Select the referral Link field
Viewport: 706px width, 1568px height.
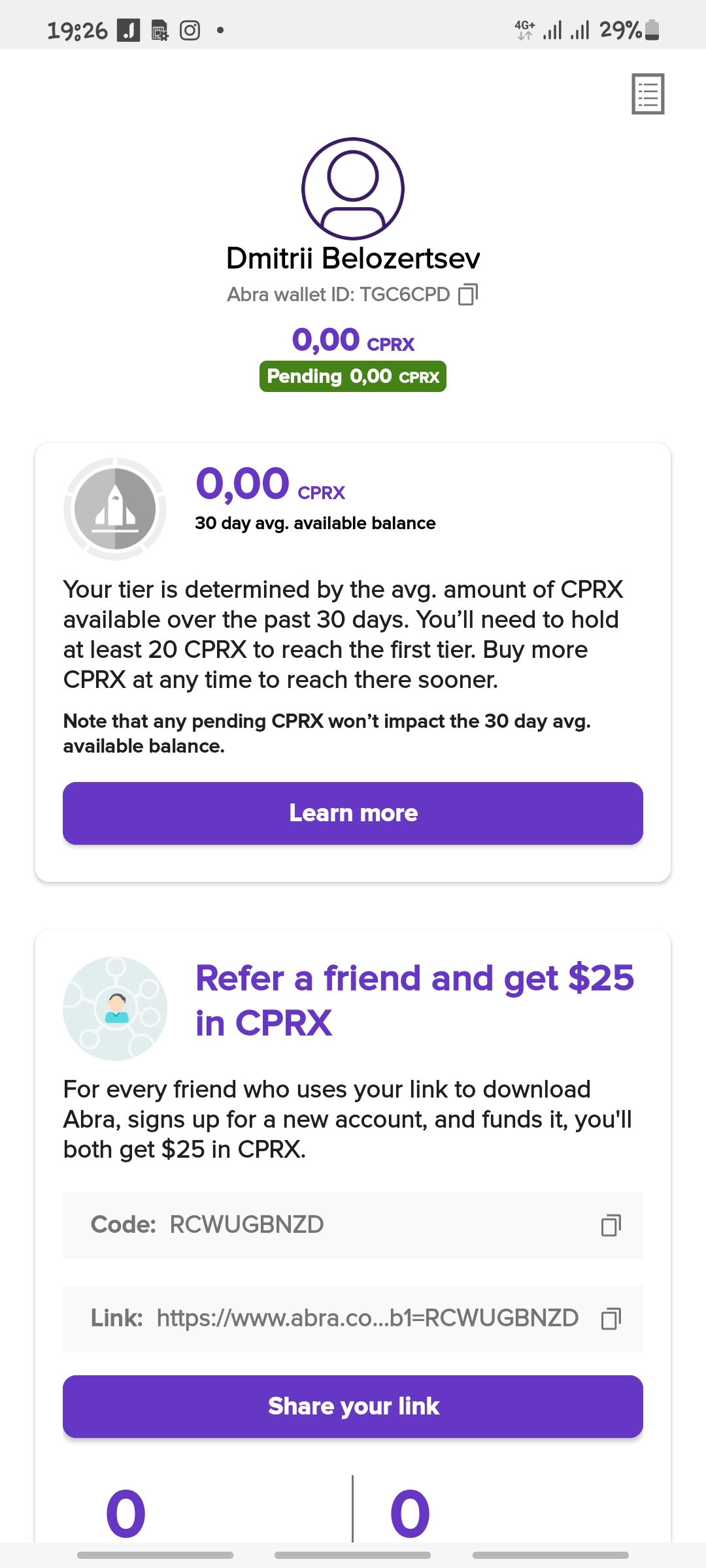(353, 1318)
